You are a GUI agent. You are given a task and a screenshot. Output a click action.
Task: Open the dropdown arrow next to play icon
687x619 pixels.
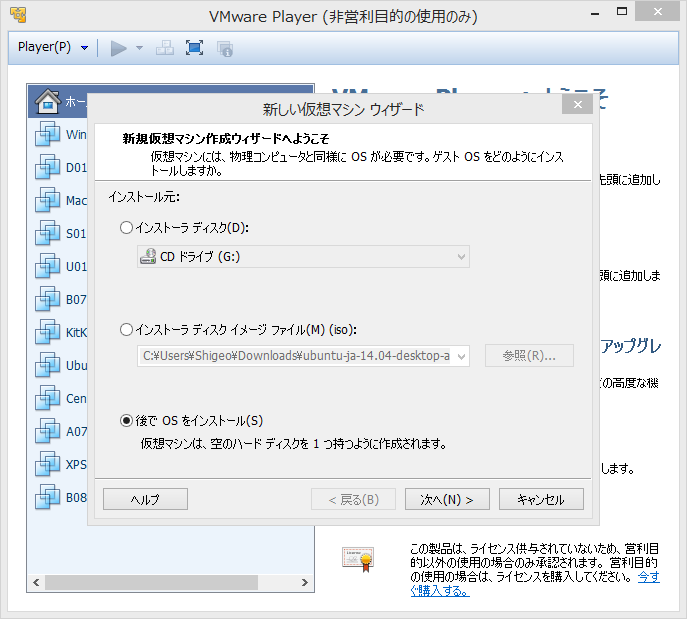click(x=139, y=48)
